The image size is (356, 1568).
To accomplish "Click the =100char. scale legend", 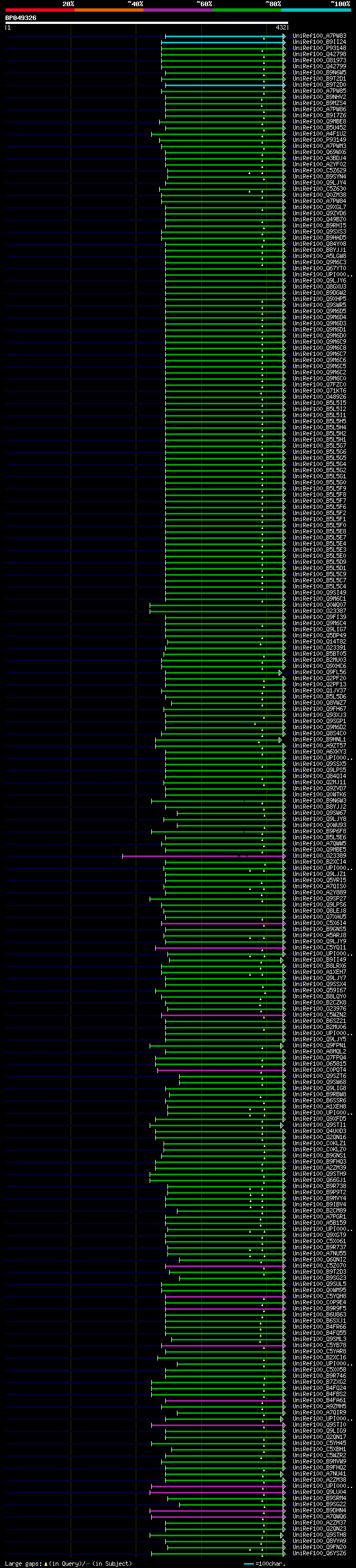I will pos(265,1563).
